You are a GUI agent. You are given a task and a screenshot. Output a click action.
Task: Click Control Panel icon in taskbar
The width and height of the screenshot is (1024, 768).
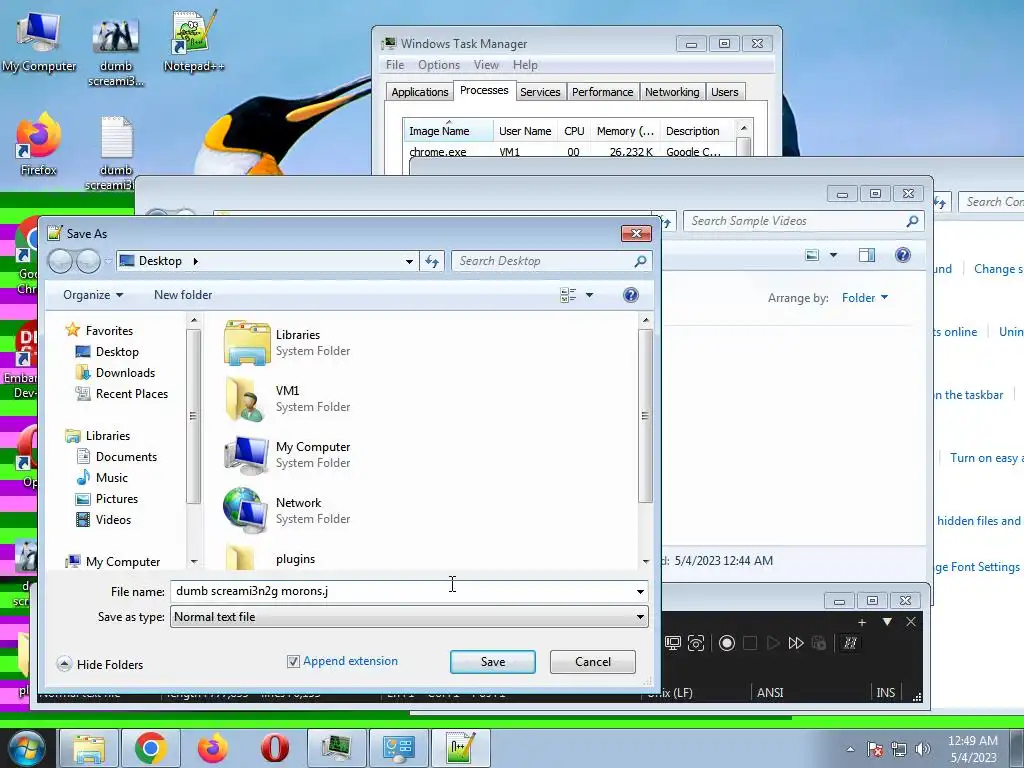pos(398,748)
